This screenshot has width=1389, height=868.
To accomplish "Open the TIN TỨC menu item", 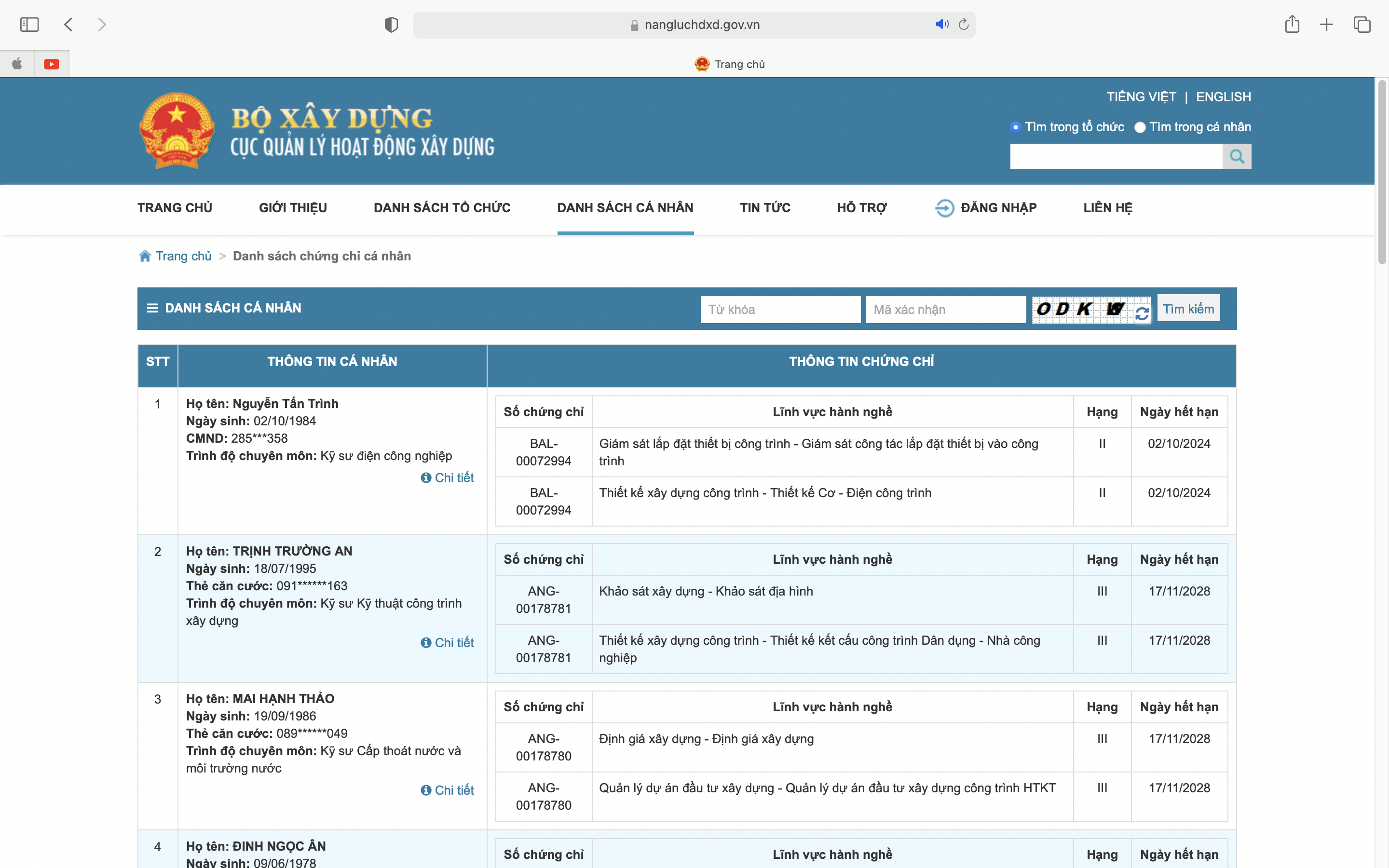I will (764, 208).
